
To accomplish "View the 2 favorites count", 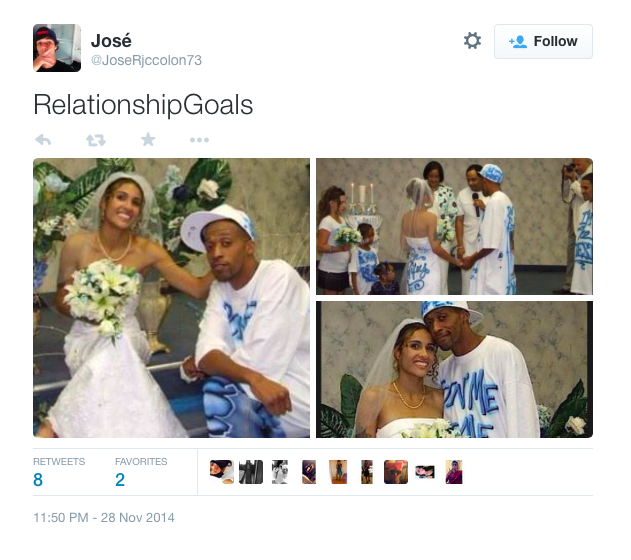I will point(141,472).
